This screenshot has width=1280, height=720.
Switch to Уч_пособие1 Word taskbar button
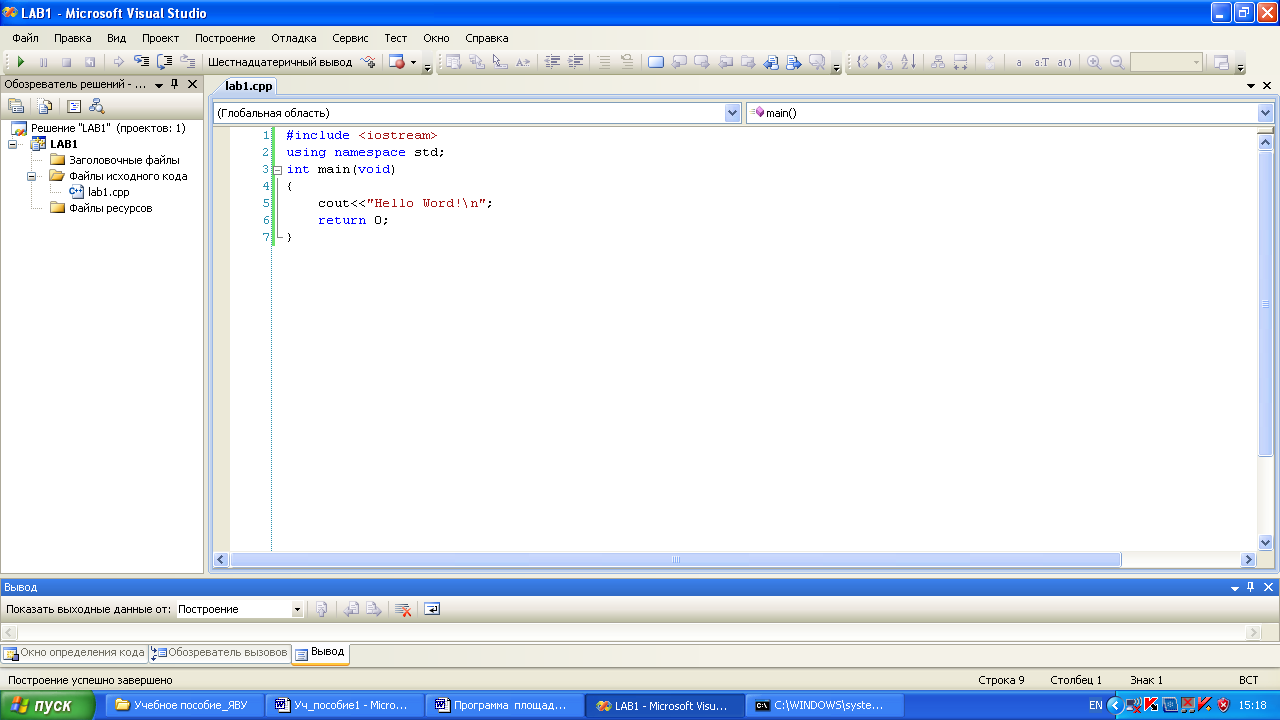(x=345, y=705)
